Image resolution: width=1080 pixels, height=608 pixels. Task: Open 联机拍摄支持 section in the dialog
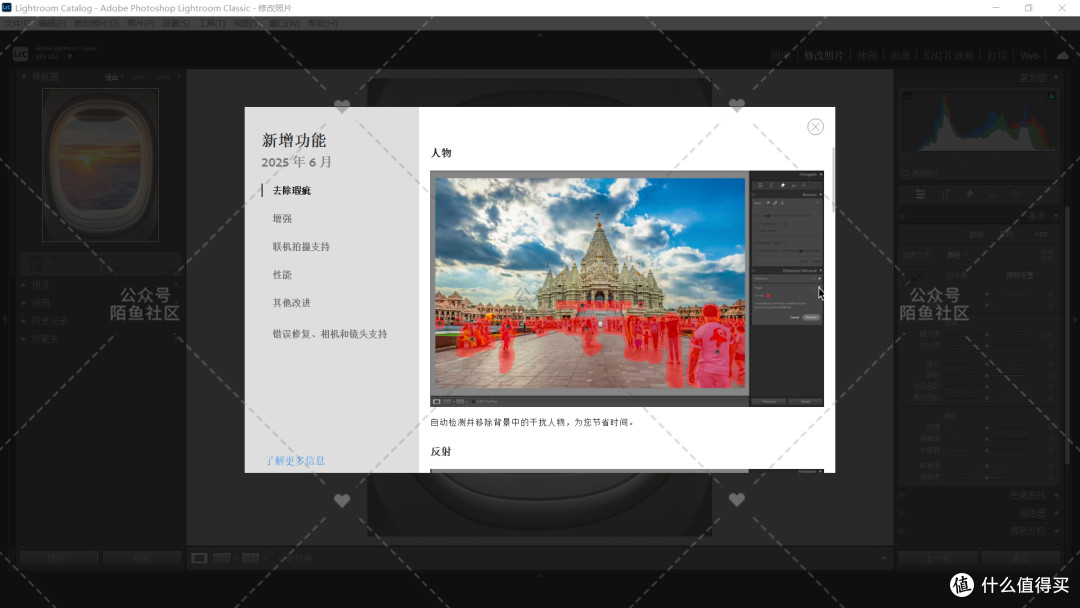(x=301, y=247)
